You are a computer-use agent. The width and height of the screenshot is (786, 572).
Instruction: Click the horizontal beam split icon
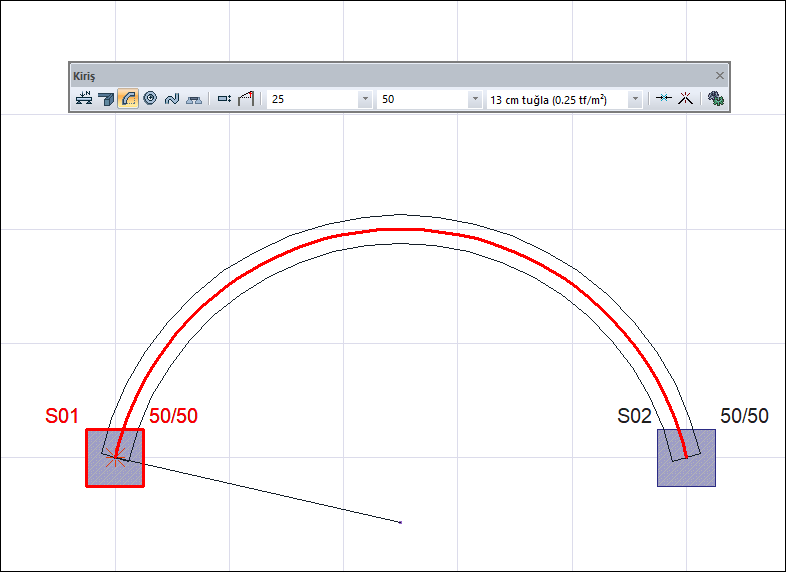click(x=663, y=99)
